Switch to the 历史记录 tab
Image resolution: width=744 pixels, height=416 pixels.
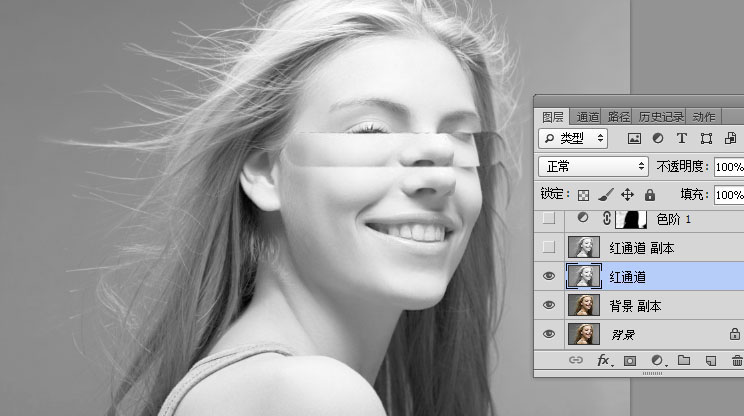tap(661, 117)
